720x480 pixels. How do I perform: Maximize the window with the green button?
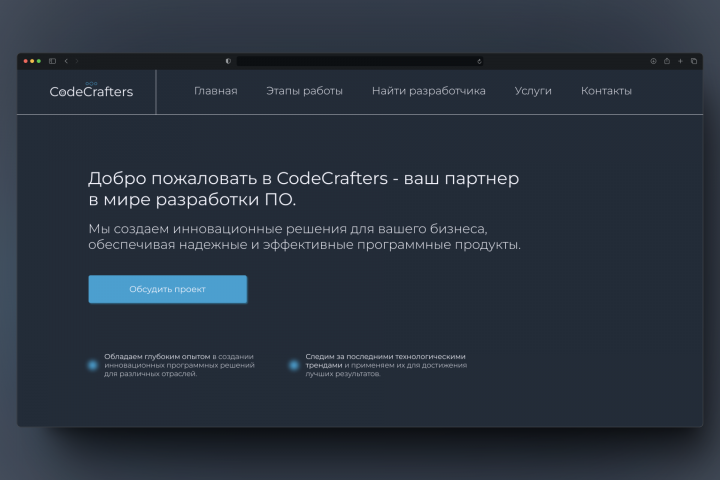[39, 61]
